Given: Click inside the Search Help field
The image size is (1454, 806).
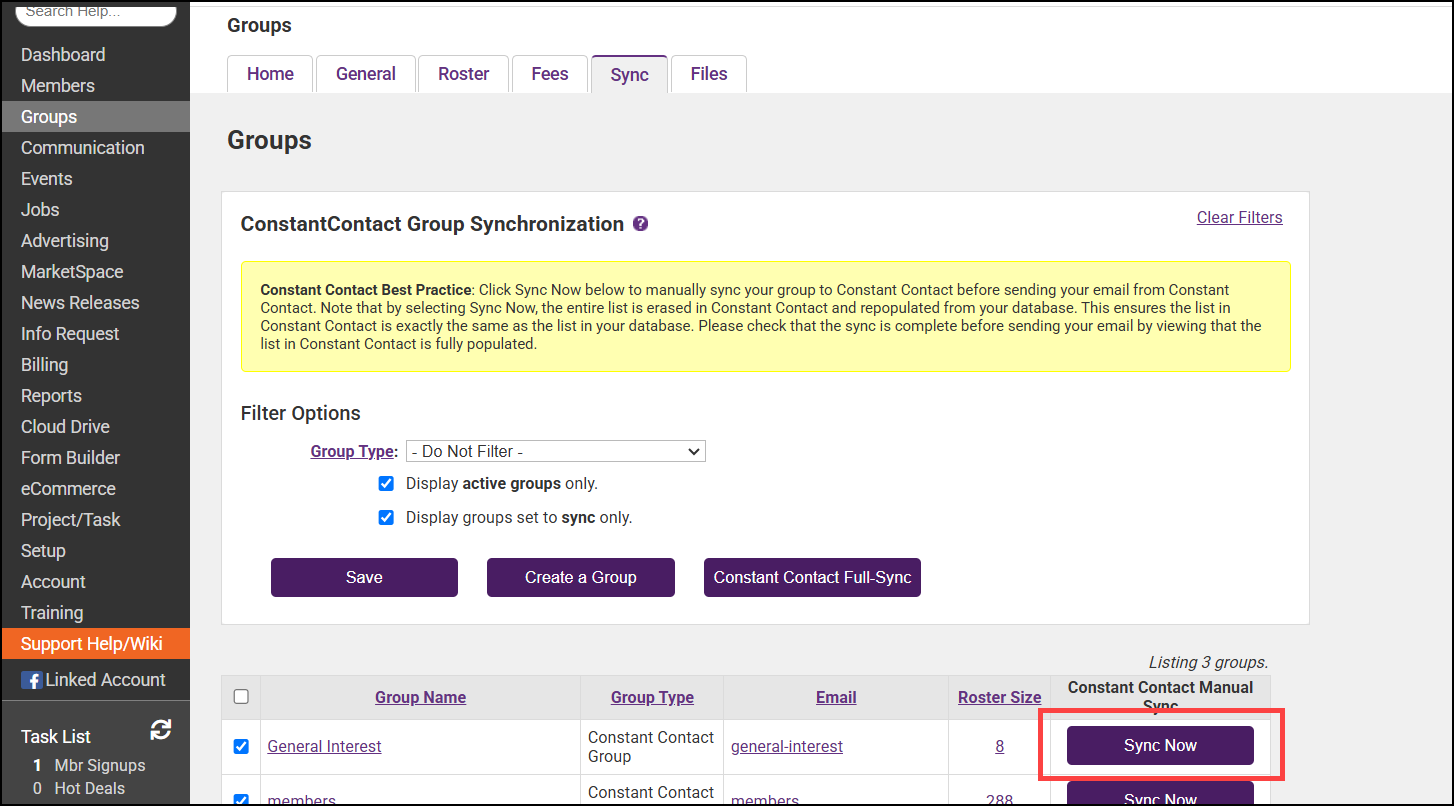Looking at the screenshot, I should pos(96,12).
